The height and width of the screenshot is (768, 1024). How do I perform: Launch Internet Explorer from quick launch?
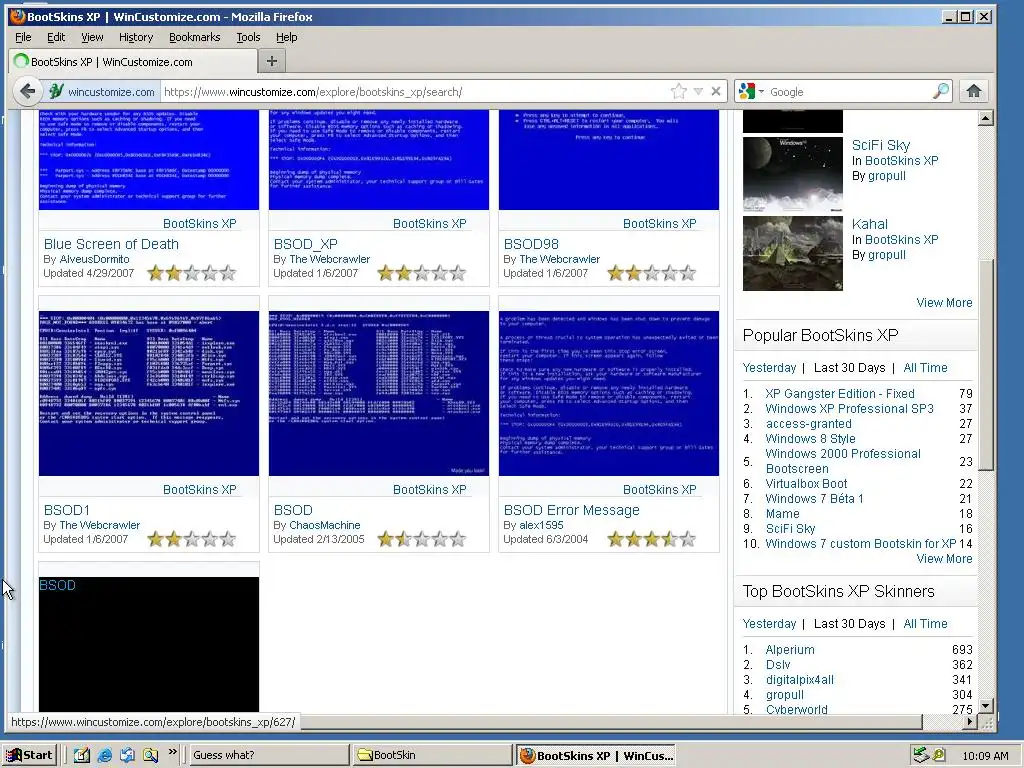(x=104, y=755)
